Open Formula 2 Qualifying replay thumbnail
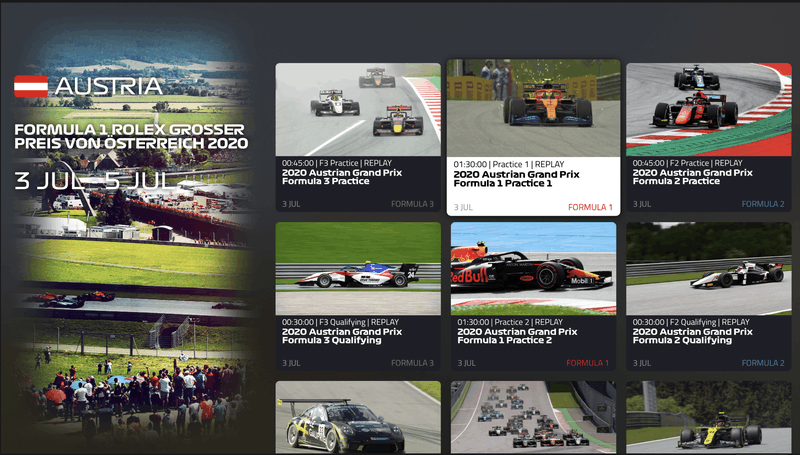 click(x=709, y=269)
